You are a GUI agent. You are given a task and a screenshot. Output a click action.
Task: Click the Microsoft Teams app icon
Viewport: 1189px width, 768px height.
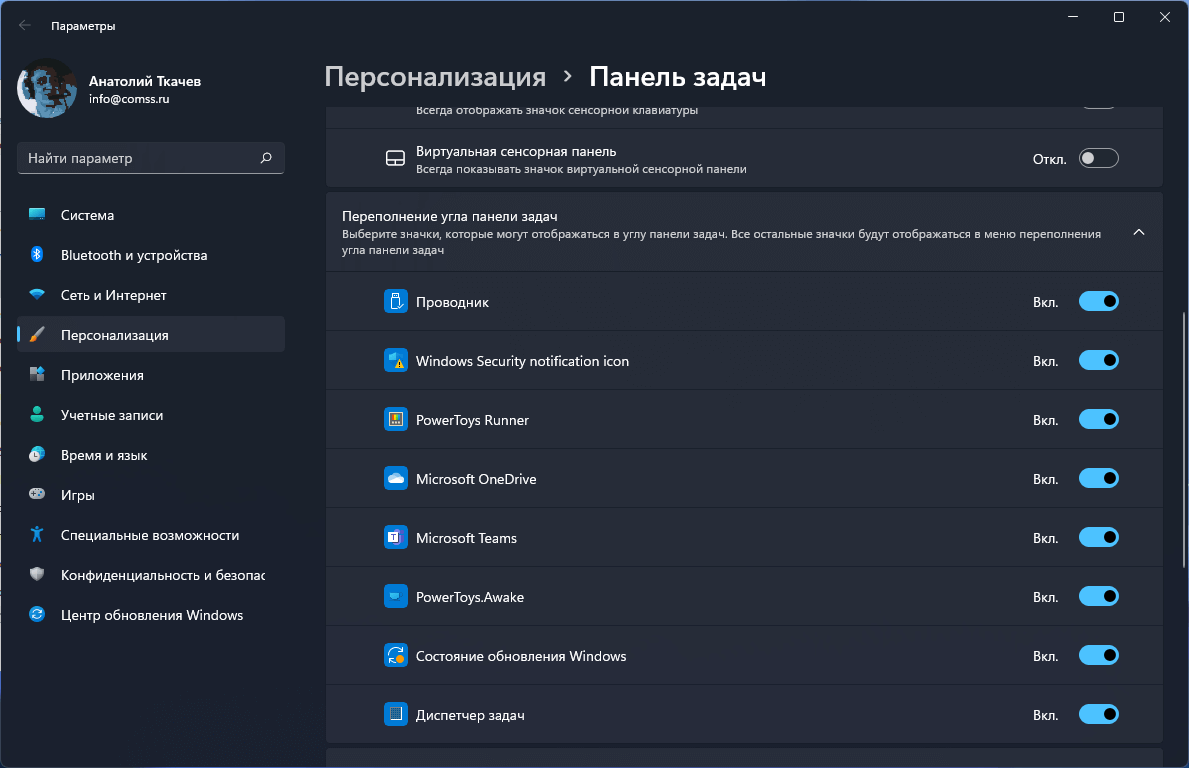coord(396,538)
